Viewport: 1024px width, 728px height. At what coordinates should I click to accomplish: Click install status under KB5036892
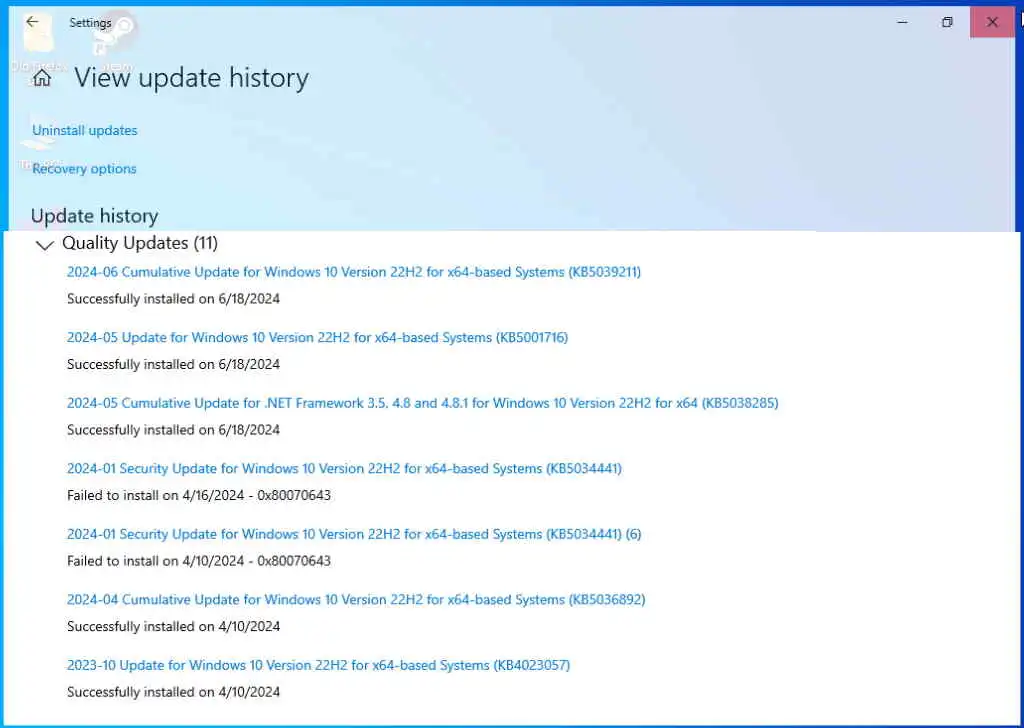point(174,627)
